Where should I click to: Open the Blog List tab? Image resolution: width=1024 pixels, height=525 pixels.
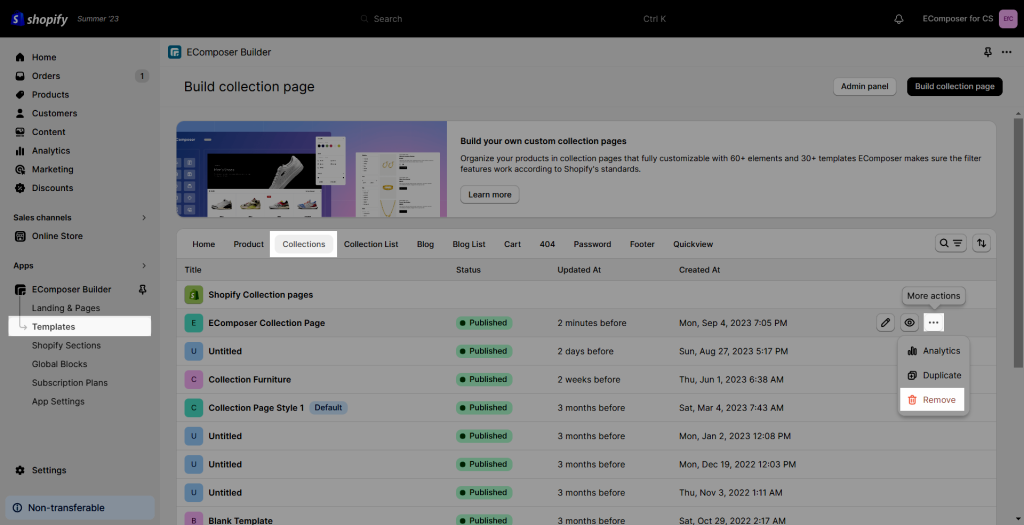click(469, 244)
